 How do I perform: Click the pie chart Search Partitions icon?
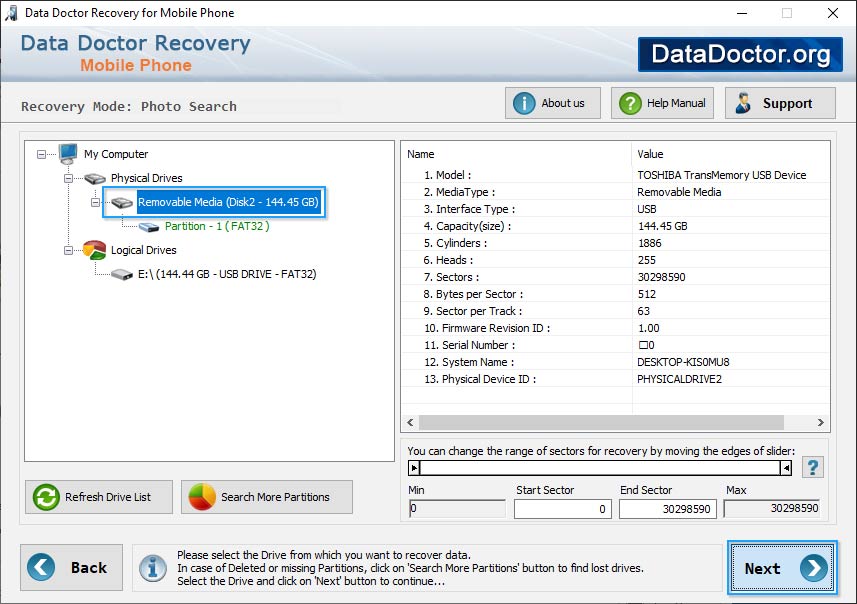click(202, 497)
